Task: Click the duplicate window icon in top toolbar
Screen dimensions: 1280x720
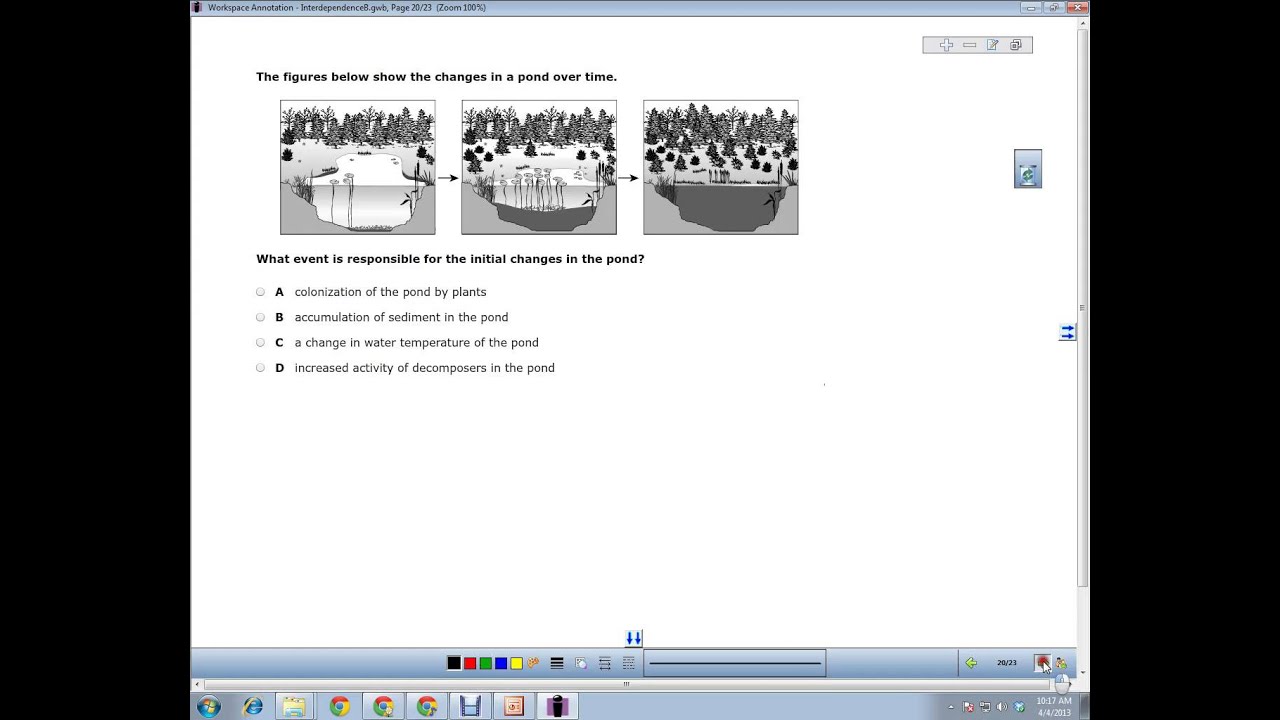Action: 1016,45
